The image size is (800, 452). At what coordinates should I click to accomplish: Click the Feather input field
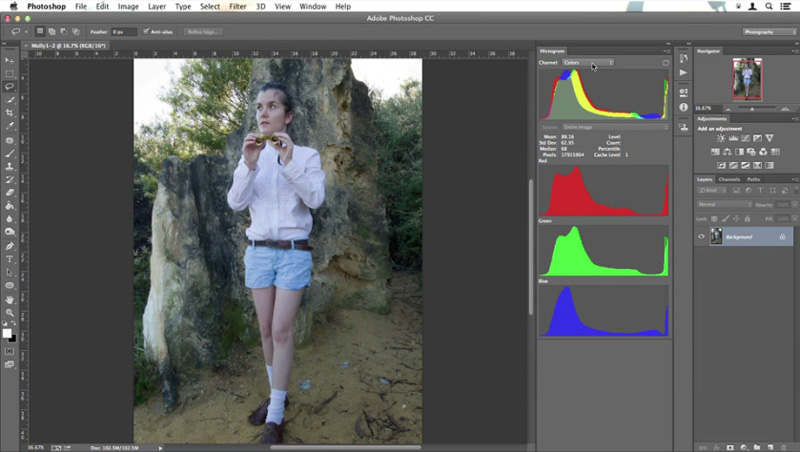coord(124,31)
